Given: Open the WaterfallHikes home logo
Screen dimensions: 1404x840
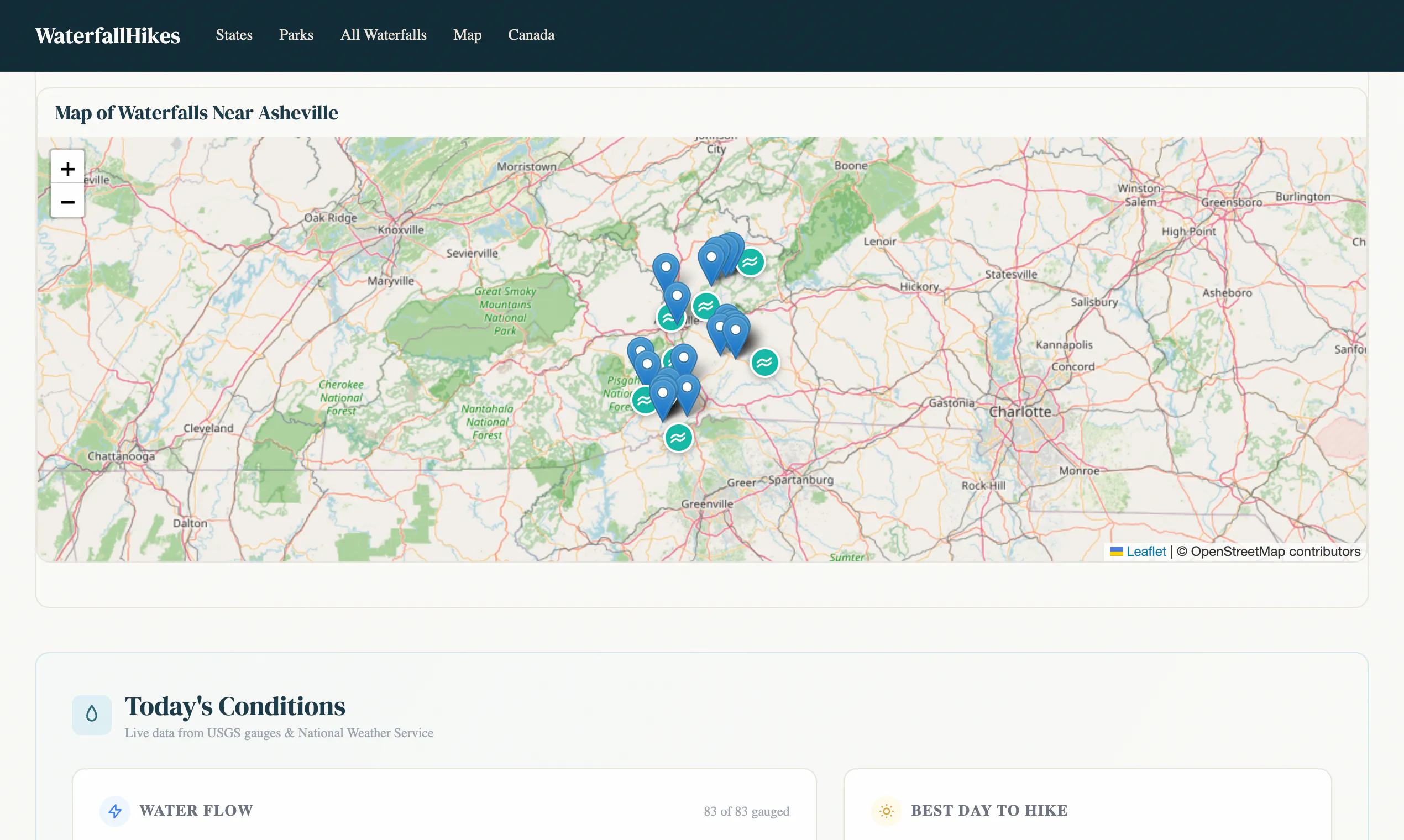Looking at the screenshot, I should pos(108,35).
